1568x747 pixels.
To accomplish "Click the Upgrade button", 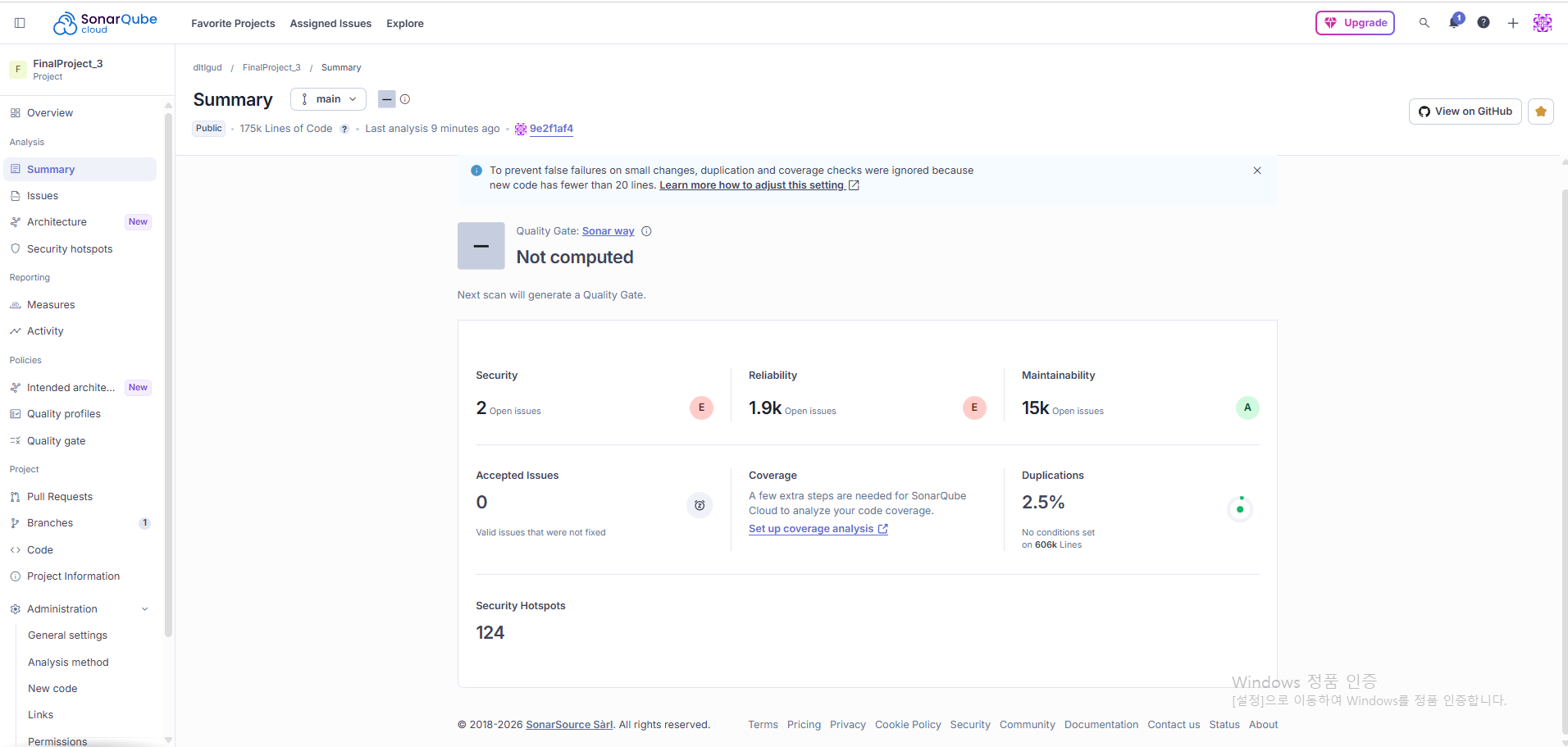I will [1355, 23].
